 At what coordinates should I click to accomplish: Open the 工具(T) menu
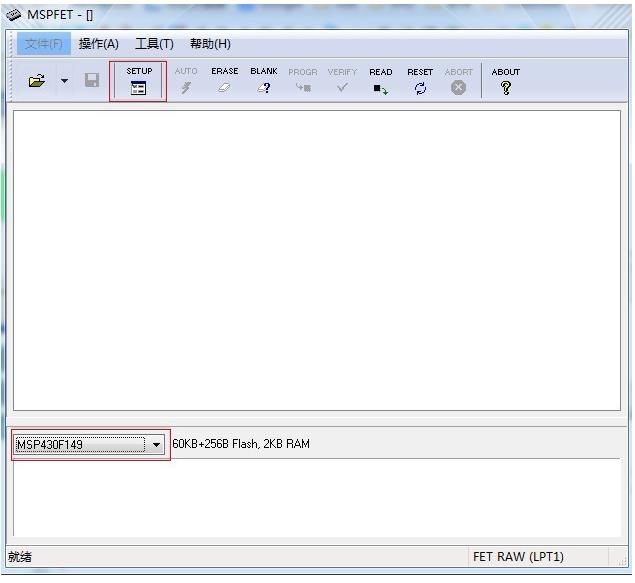pos(154,43)
